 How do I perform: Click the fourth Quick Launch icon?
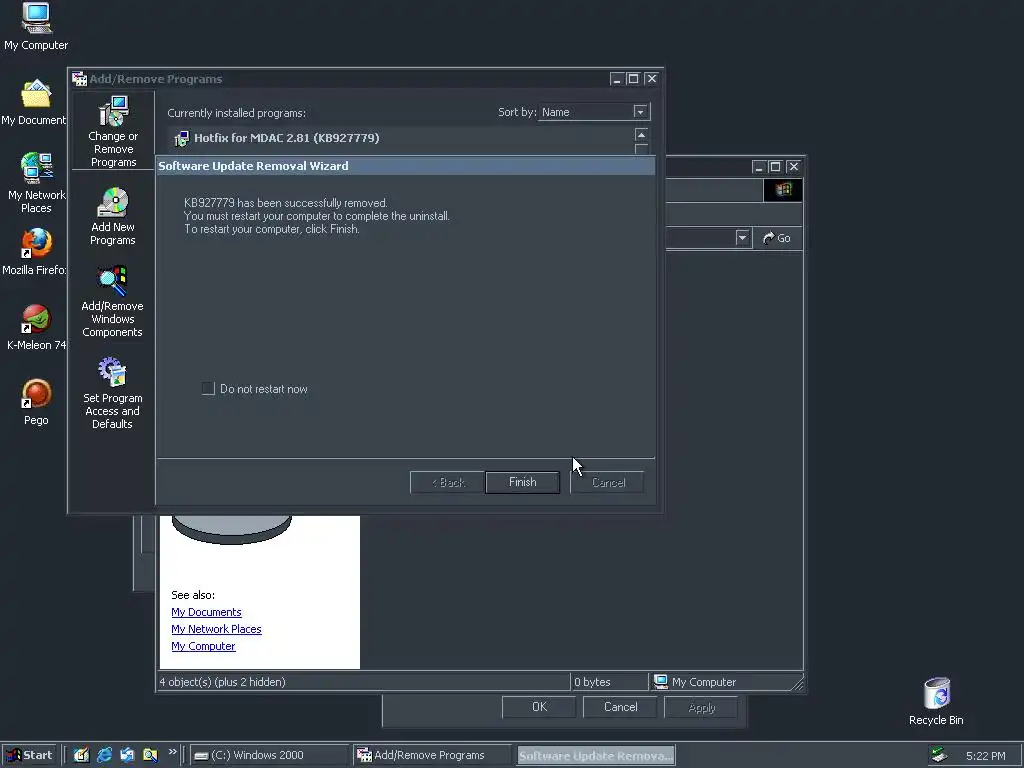click(150, 755)
